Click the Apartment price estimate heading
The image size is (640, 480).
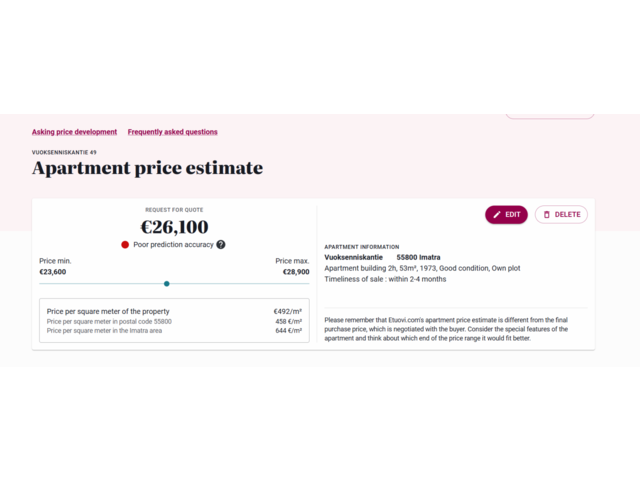147,168
